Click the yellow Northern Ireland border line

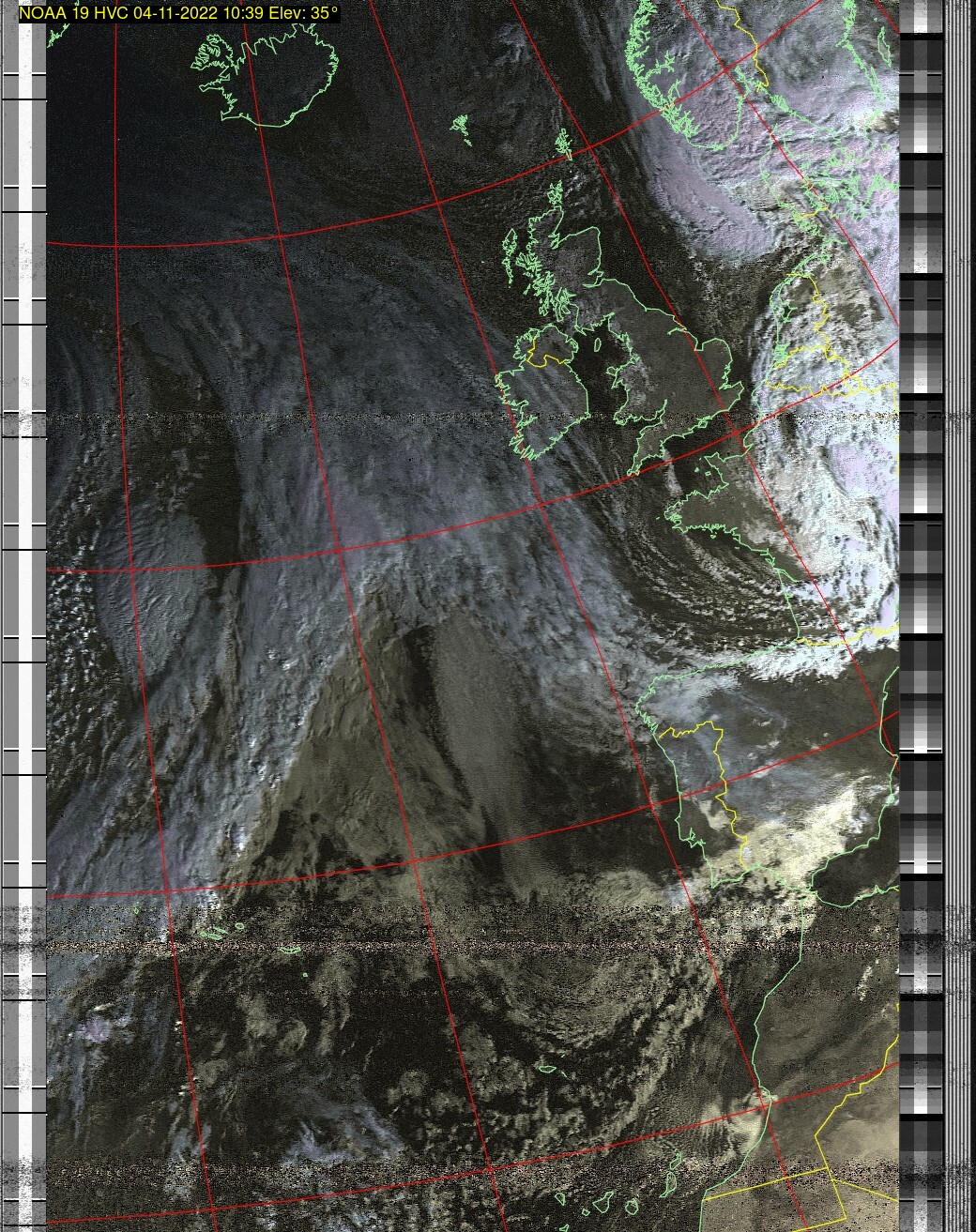544,358
